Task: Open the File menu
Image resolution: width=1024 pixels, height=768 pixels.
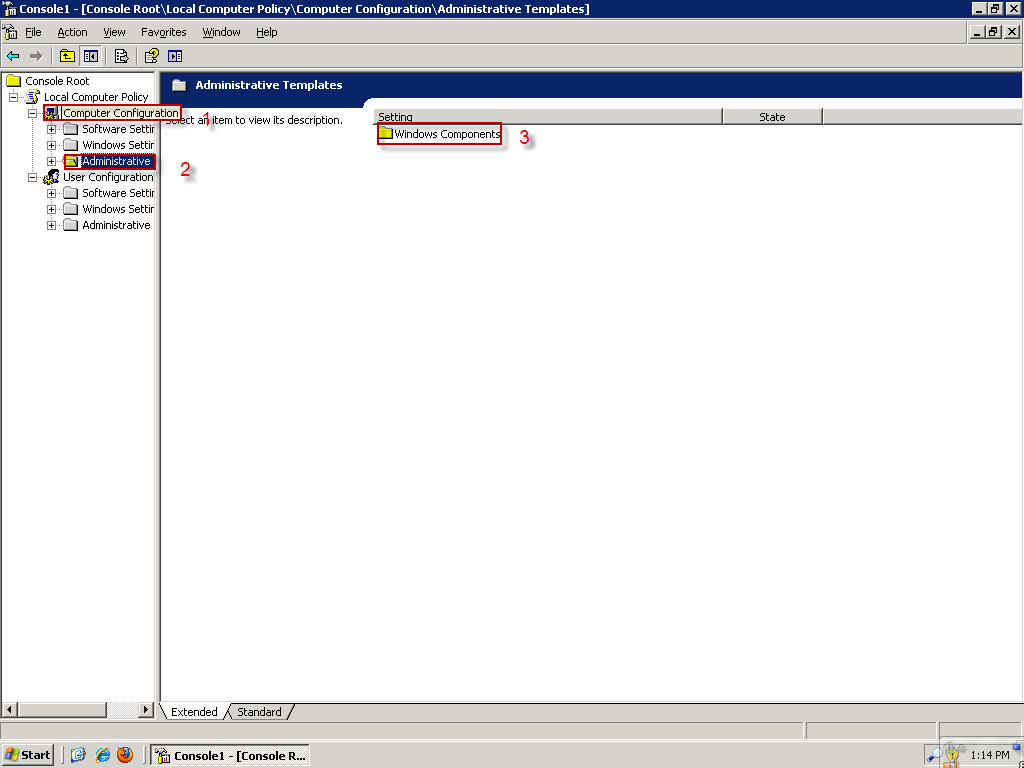Action: 33,32
